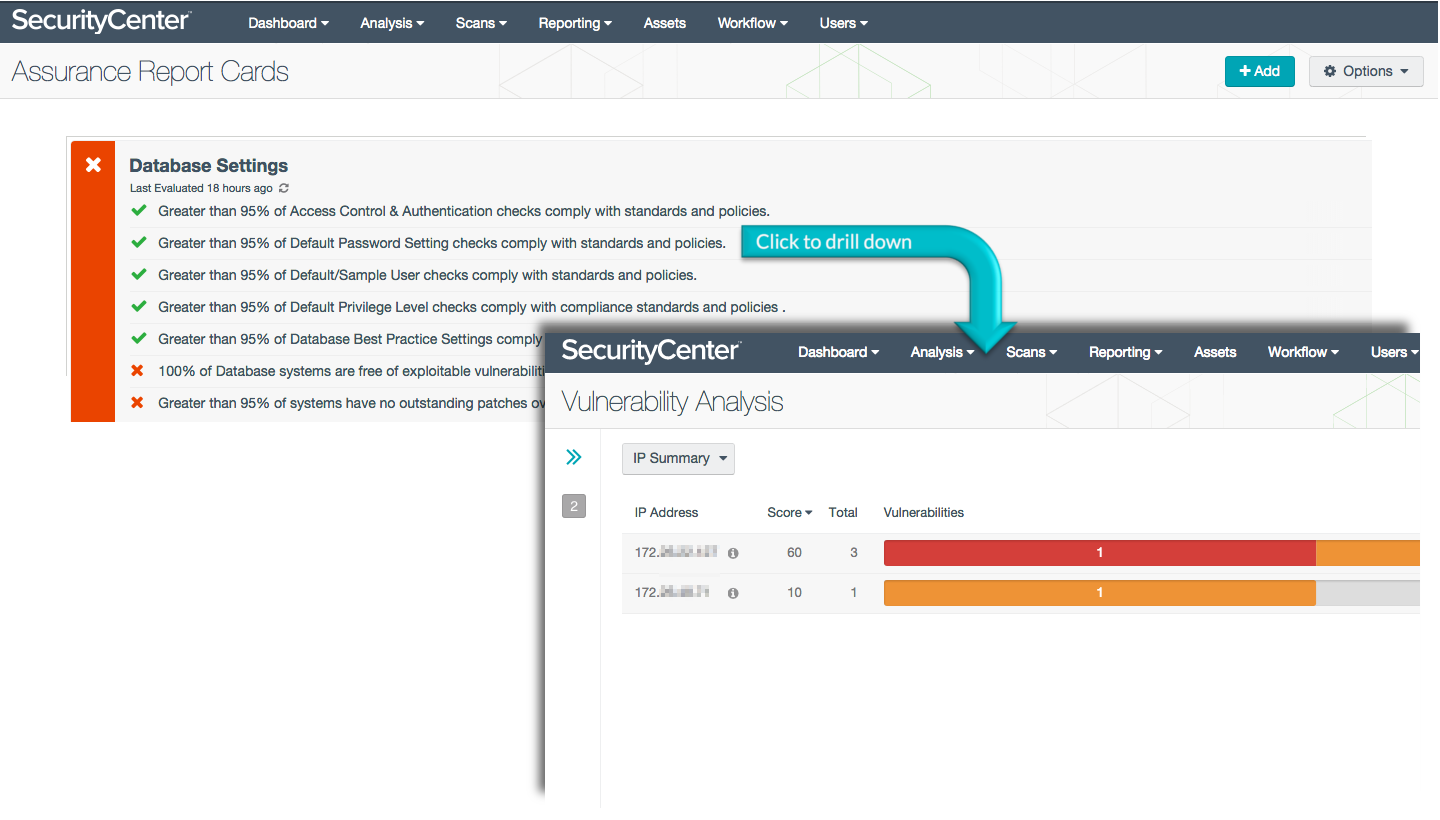Drill into Default Privilege Level policy statement
This screenshot has width=1440, height=820.
pos(472,307)
